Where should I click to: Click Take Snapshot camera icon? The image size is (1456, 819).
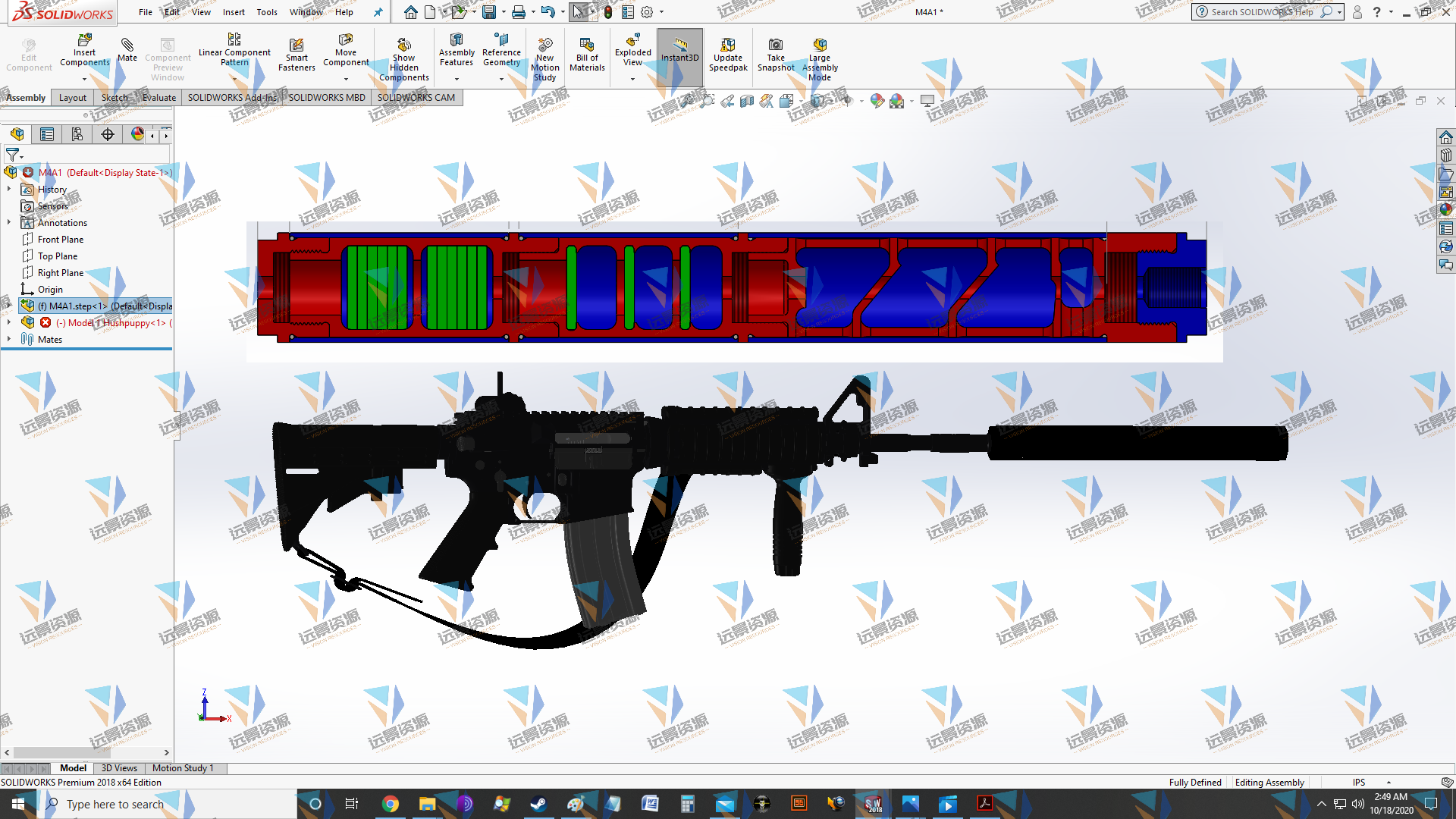click(x=775, y=45)
